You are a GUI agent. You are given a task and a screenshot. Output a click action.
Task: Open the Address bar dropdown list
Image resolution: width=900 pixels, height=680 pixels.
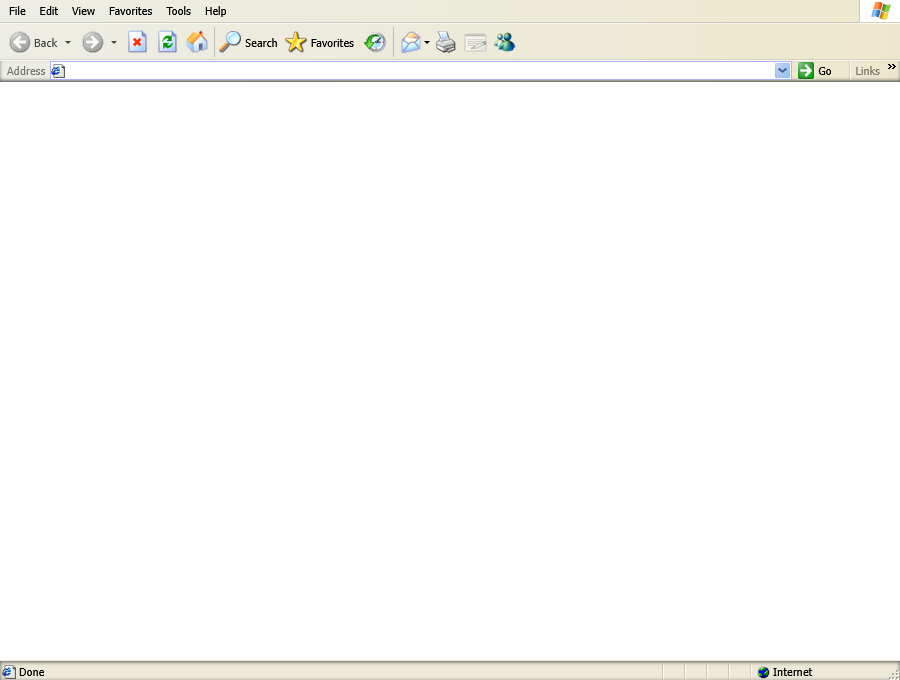click(783, 71)
